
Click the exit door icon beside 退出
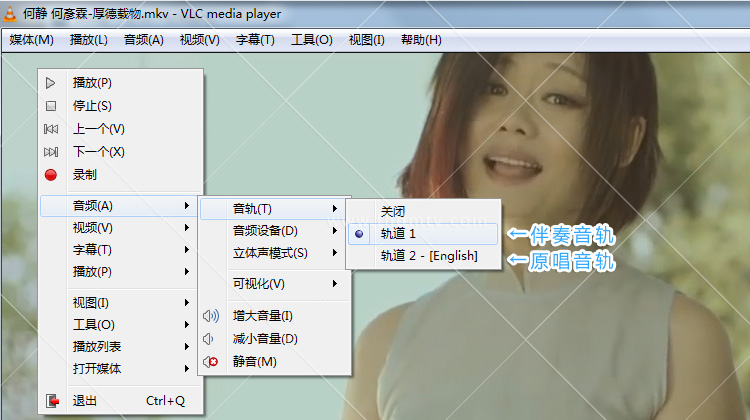coord(52,401)
